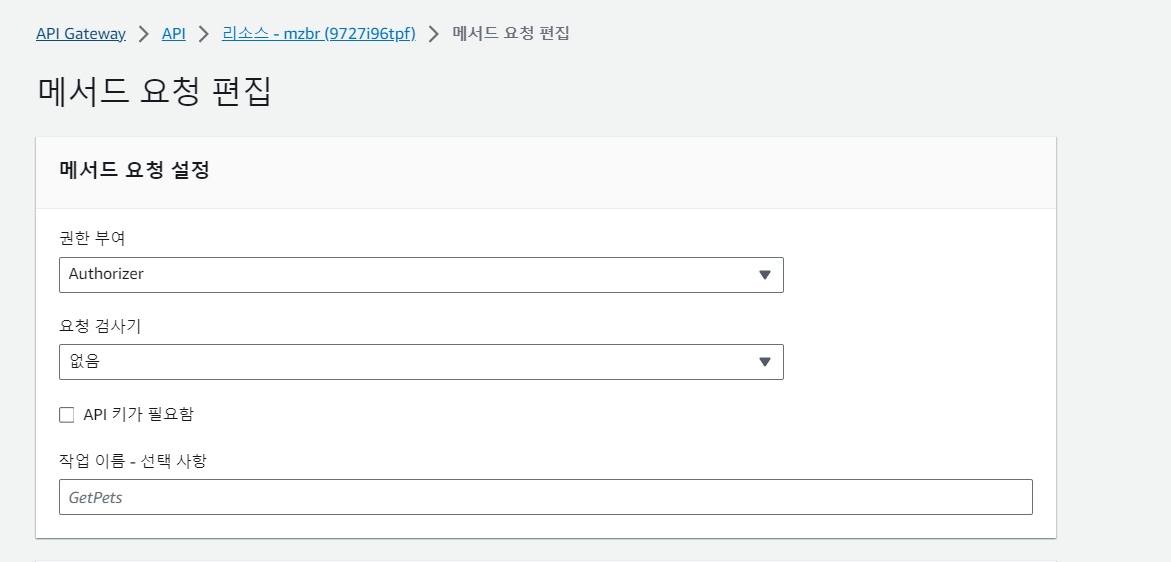Click the 요청 검사기 field label
The height and width of the screenshot is (562, 1171).
pyautogui.click(x=100, y=325)
